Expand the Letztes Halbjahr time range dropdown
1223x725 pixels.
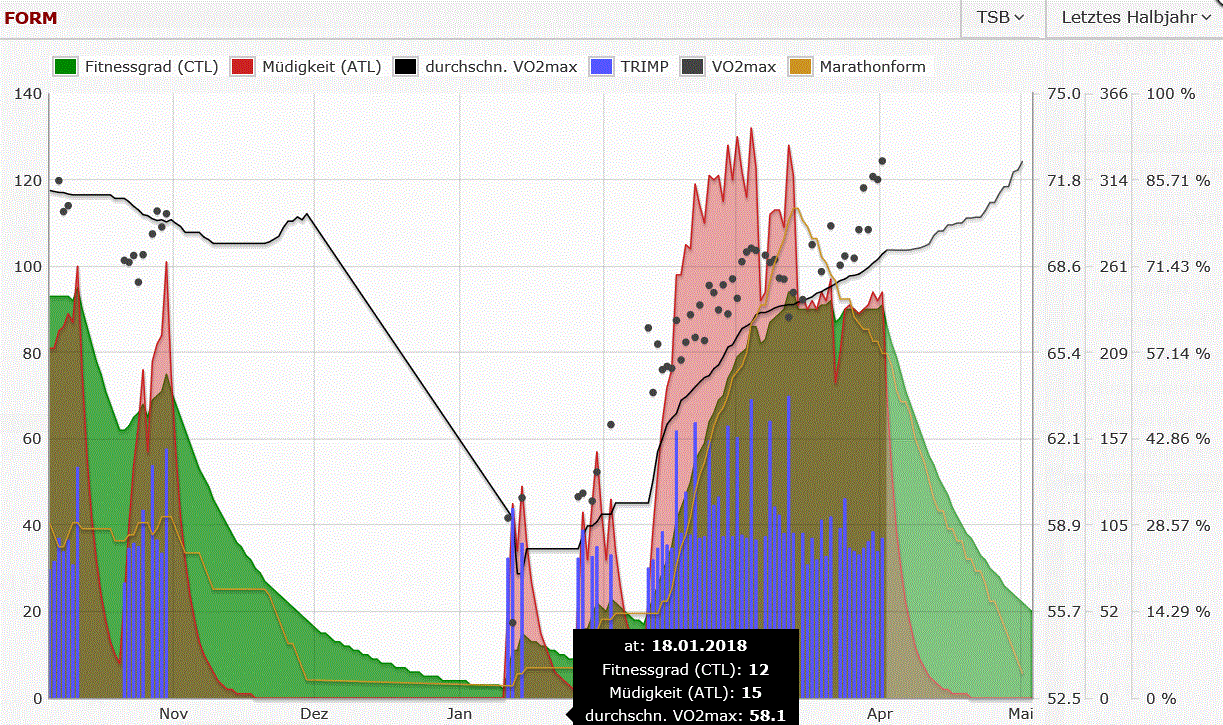click(x=1134, y=17)
